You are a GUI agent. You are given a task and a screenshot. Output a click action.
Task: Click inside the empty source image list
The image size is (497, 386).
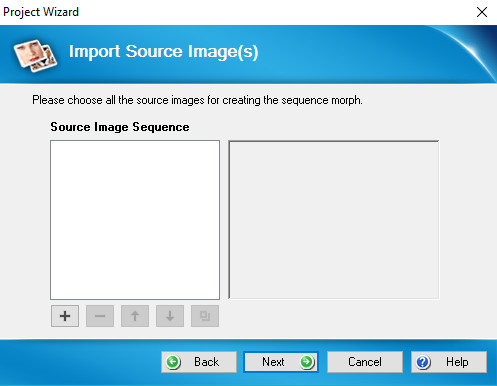pyautogui.click(x=135, y=220)
